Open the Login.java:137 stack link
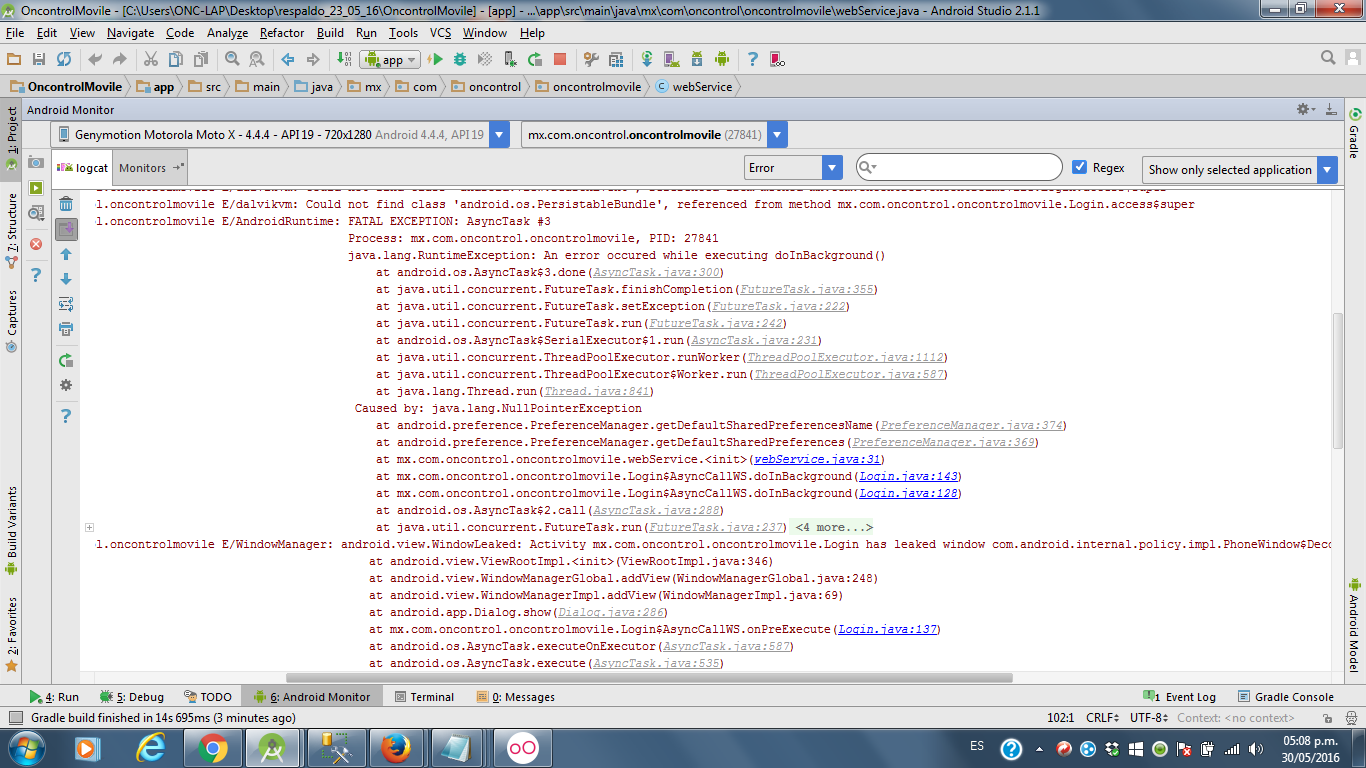This screenshot has width=1366, height=768. click(886, 629)
